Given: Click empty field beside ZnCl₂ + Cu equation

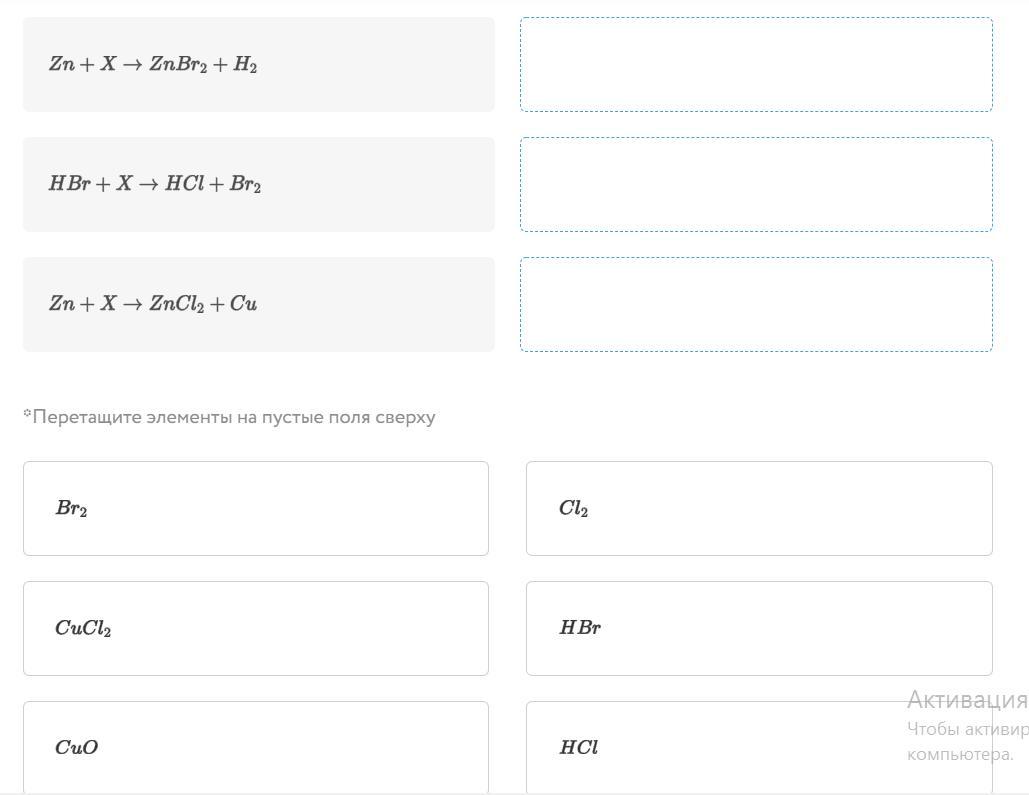Looking at the screenshot, I should [x=756, y=304].
